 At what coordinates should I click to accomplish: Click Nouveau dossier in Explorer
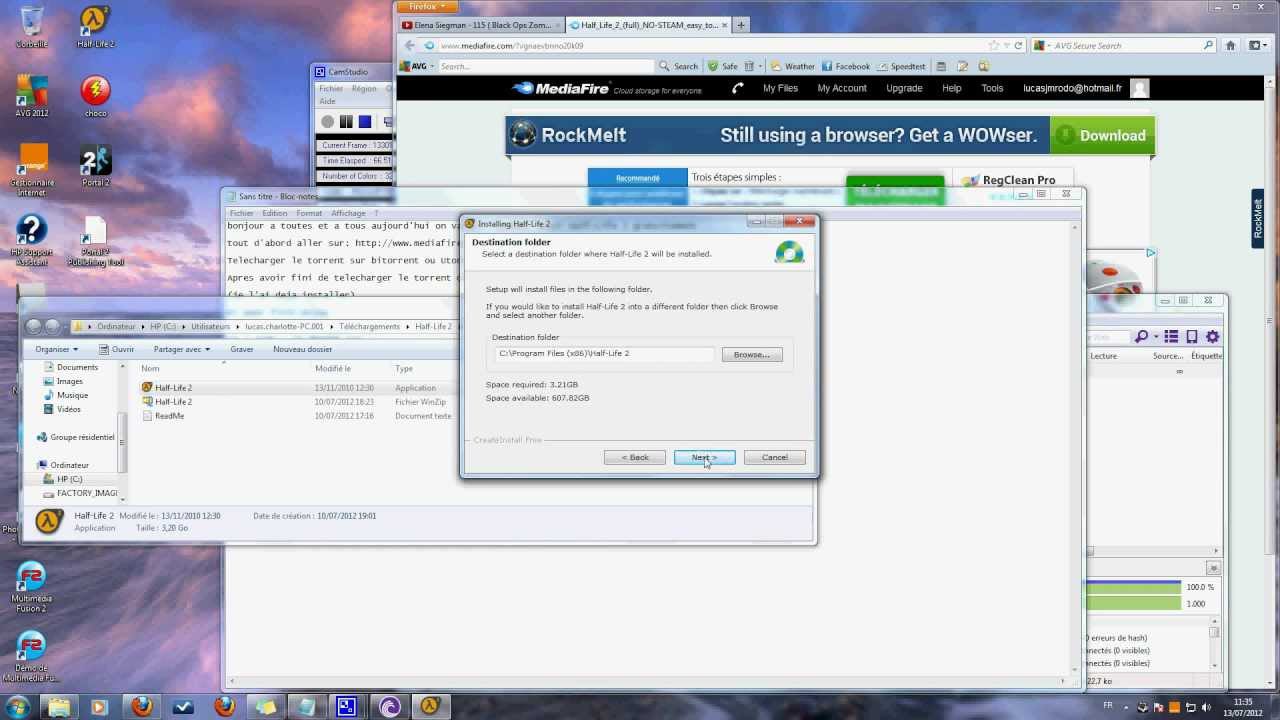[x=302, y=349]
